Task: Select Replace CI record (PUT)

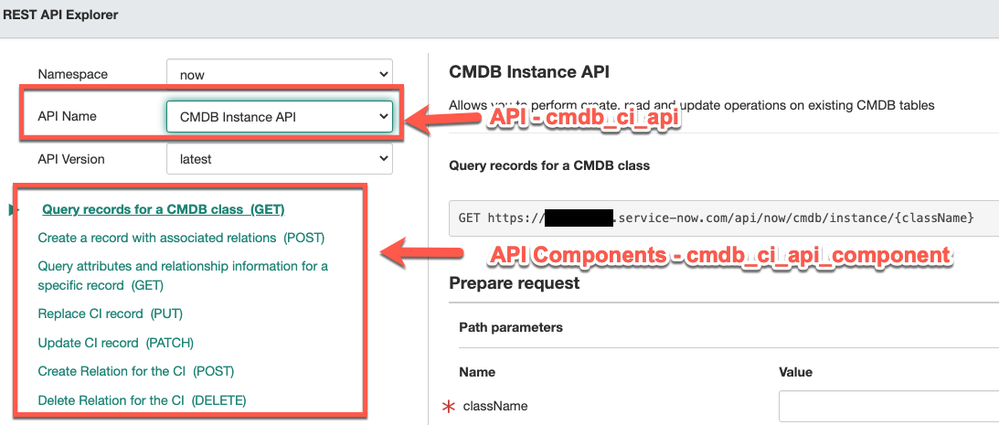Action: click(x=111, y=313)
